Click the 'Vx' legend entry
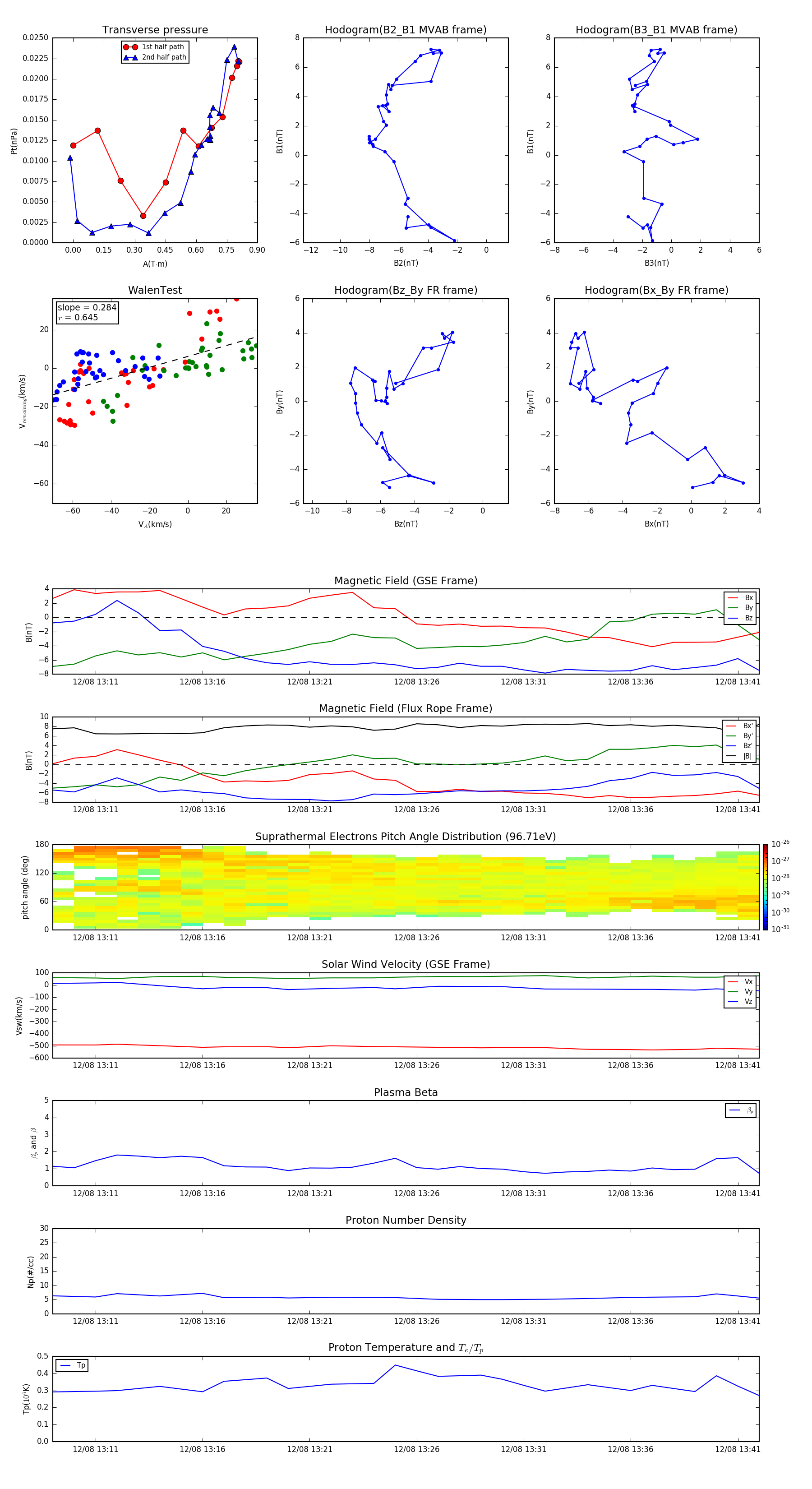The height and width of the screenshot is (1489, 812). point(740,982)
